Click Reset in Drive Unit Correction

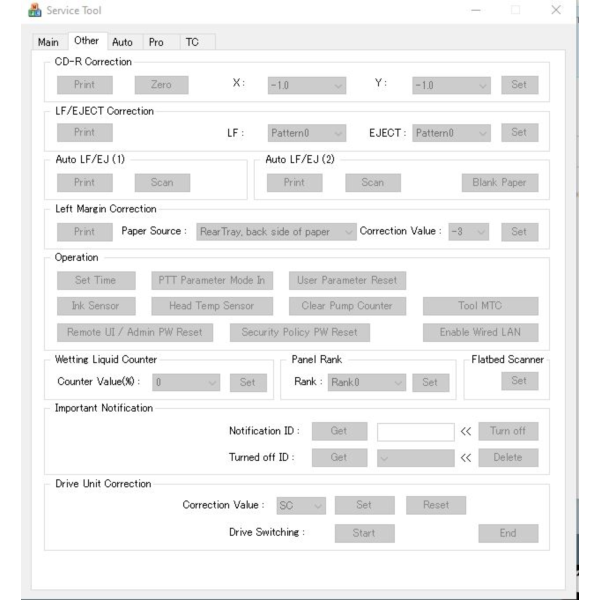pos(436,505)
